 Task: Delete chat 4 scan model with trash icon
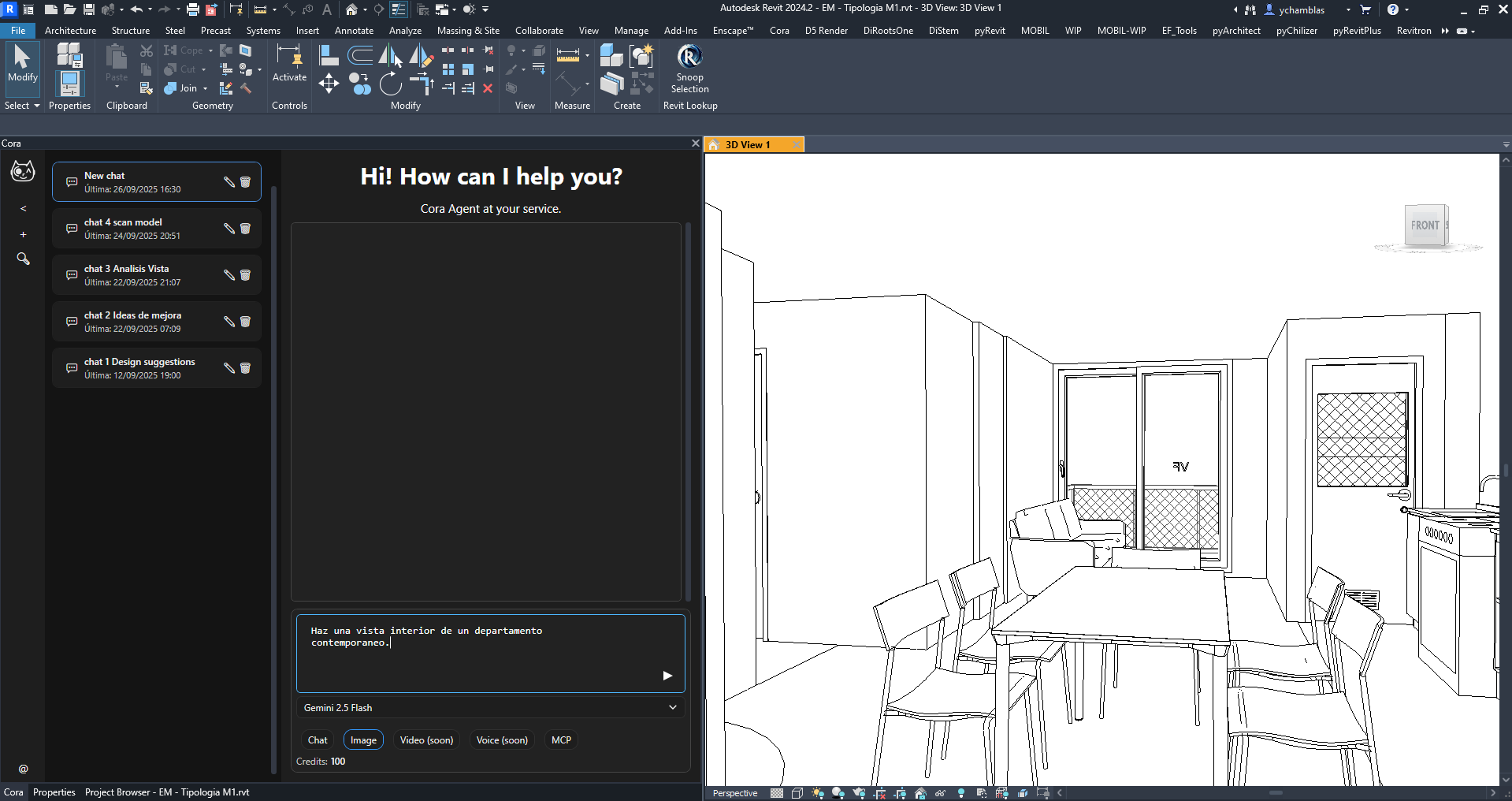point(246,228)
